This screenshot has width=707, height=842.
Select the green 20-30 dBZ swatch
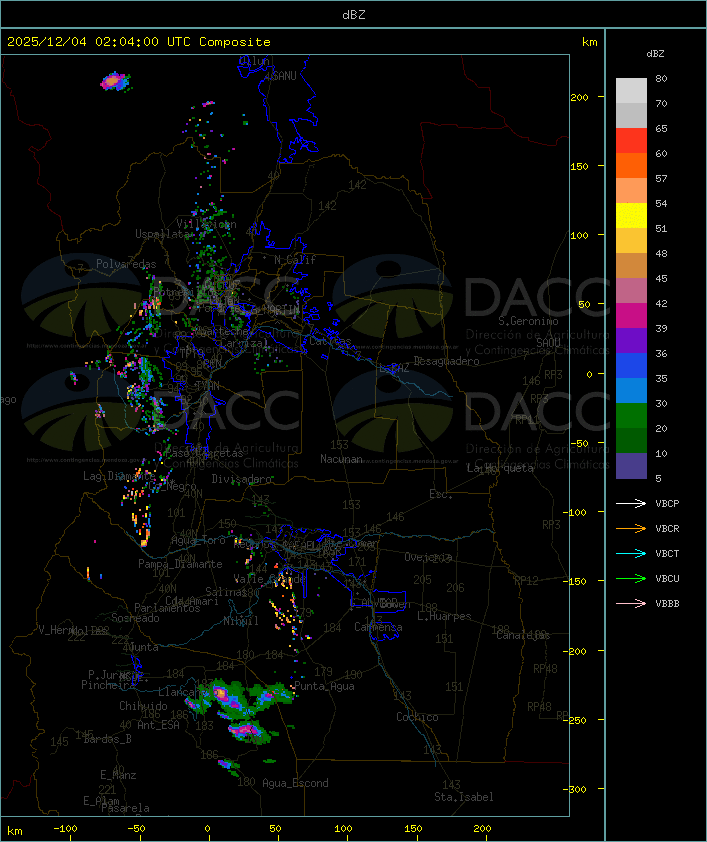click(x=631, y=416)
